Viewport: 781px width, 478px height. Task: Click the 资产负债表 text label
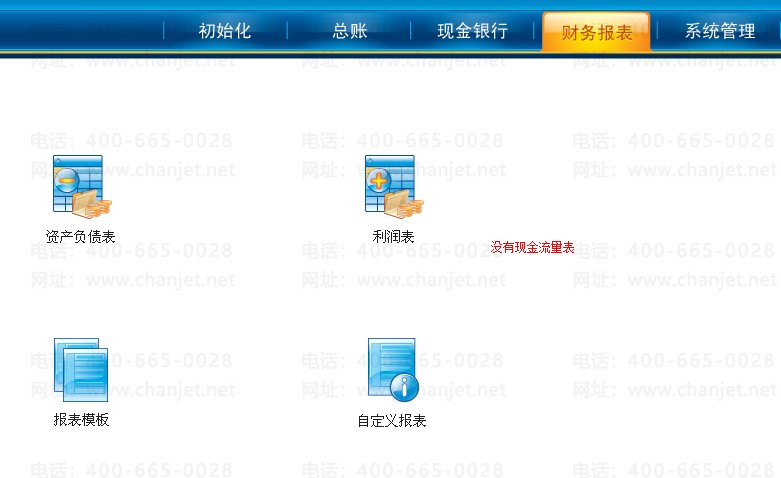[x=80, y=237]
